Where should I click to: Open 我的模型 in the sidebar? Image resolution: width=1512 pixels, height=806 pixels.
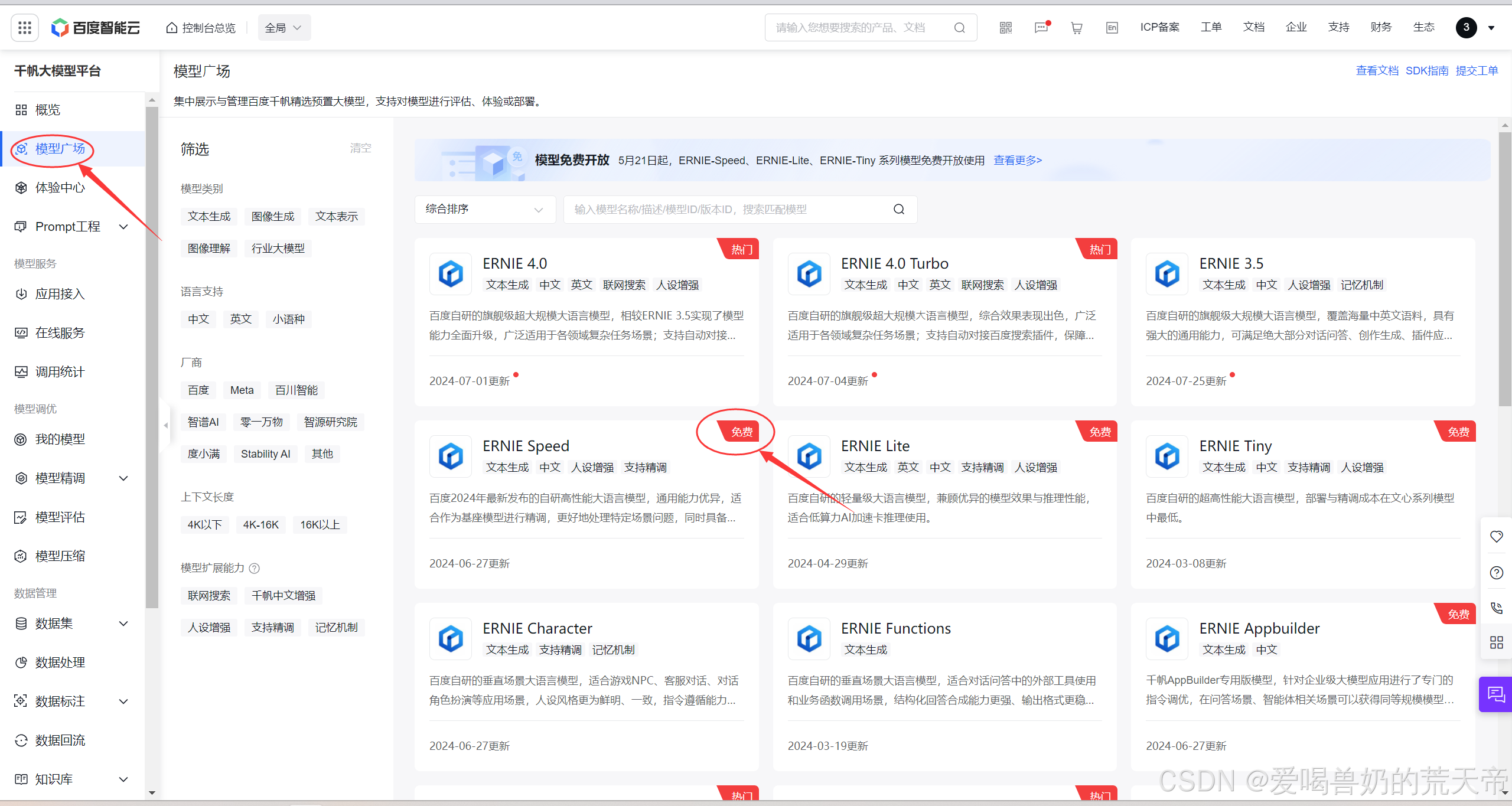pos(60,439)
